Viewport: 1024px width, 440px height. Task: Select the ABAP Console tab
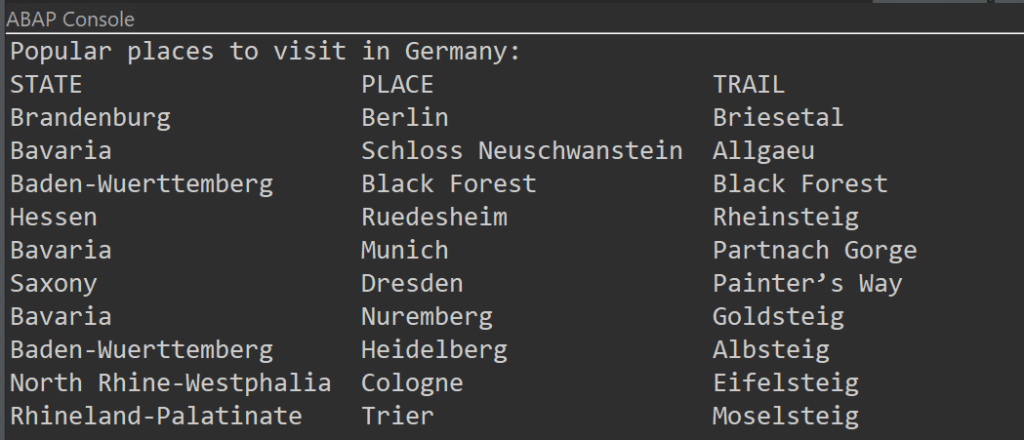click(x=70, y=19)
